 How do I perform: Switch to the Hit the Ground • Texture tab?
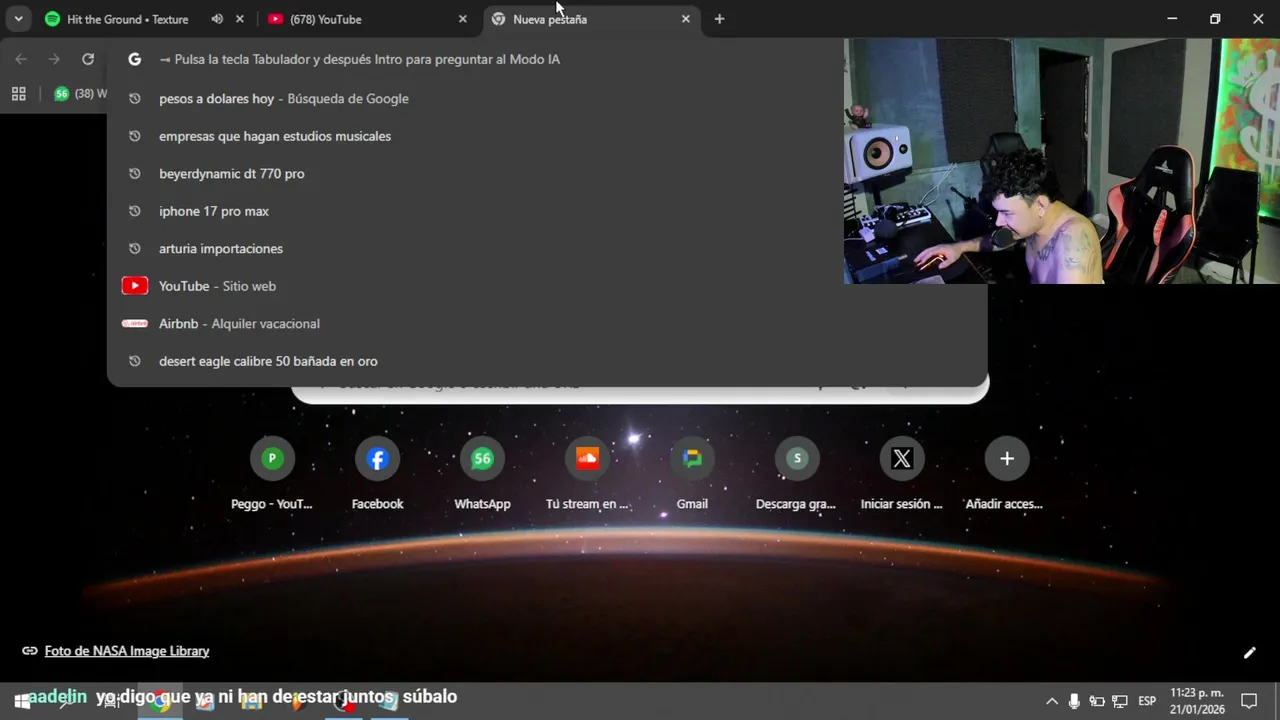click(126, 19)
